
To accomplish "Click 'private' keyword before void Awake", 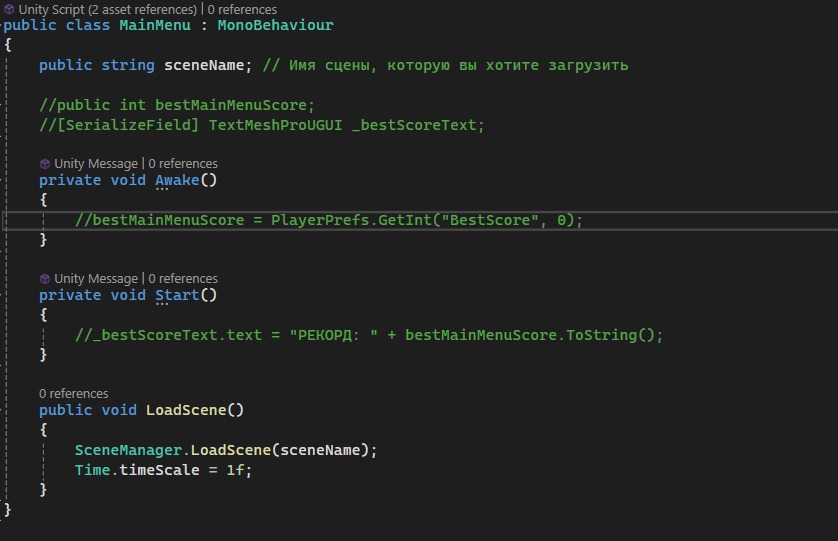I will coord(70,180).
